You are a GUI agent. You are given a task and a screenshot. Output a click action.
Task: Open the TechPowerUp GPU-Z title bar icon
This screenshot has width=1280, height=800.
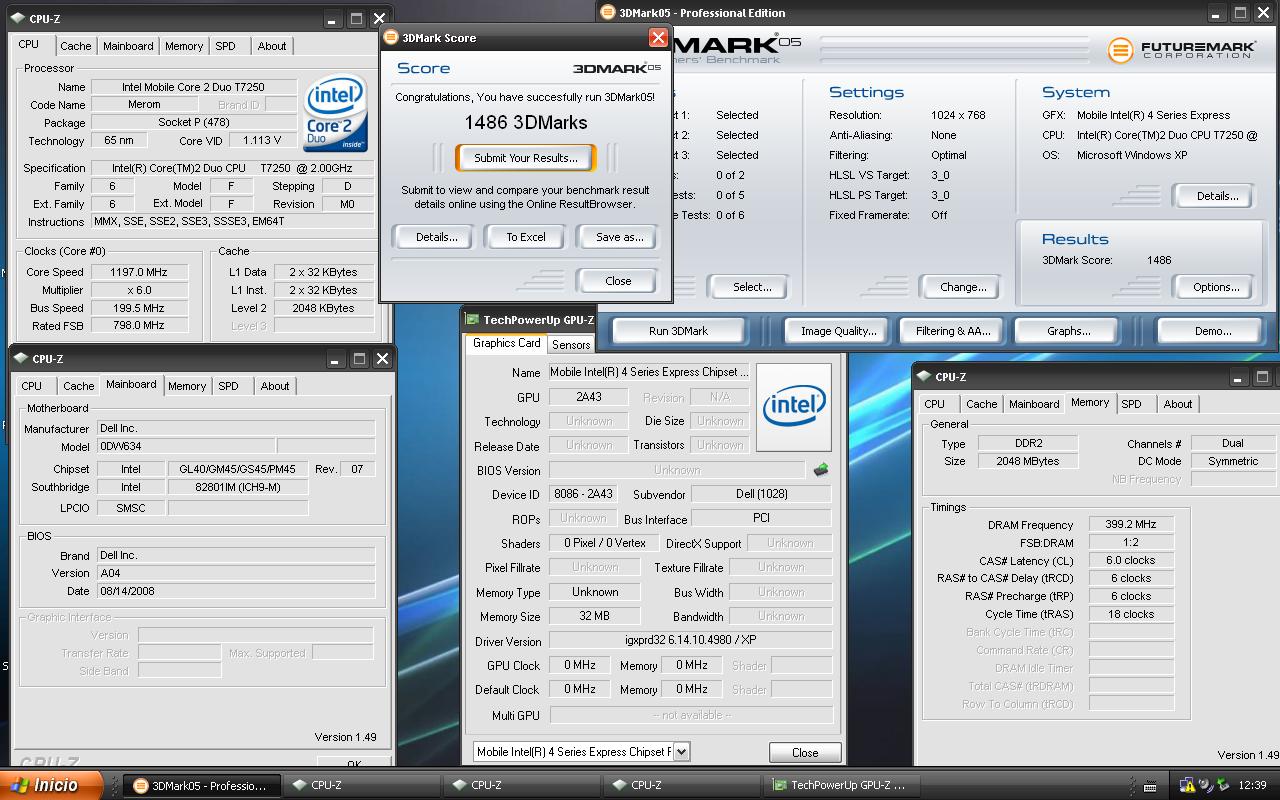pos(472,320)
